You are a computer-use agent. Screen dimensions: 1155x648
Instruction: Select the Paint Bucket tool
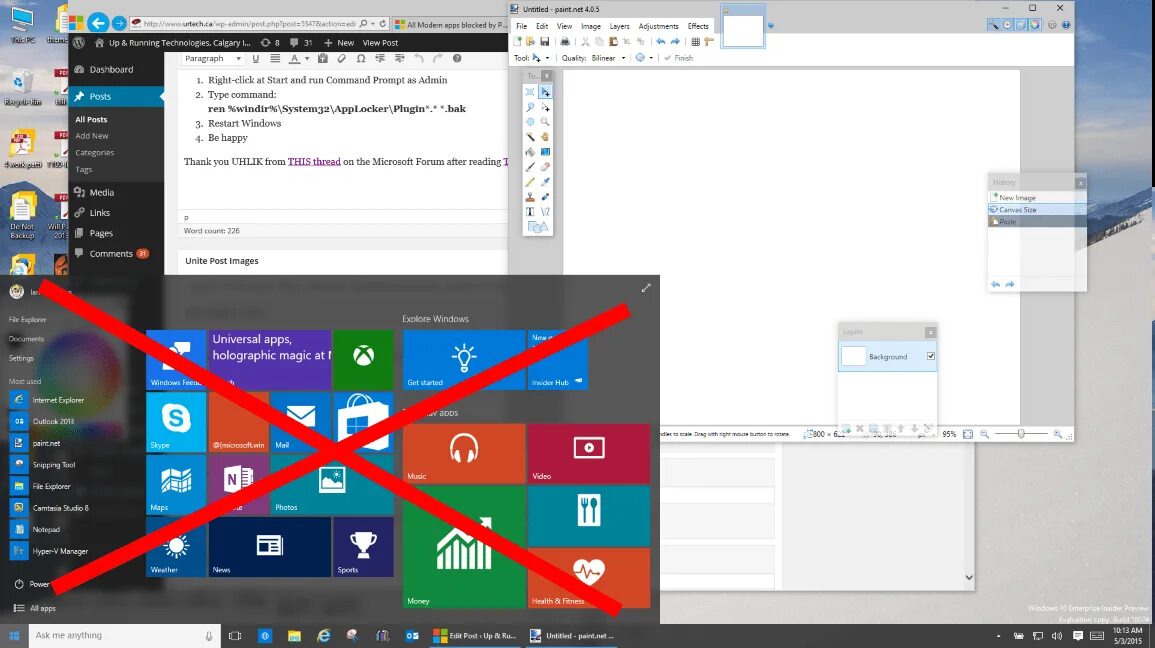click(x=530, y=152)
